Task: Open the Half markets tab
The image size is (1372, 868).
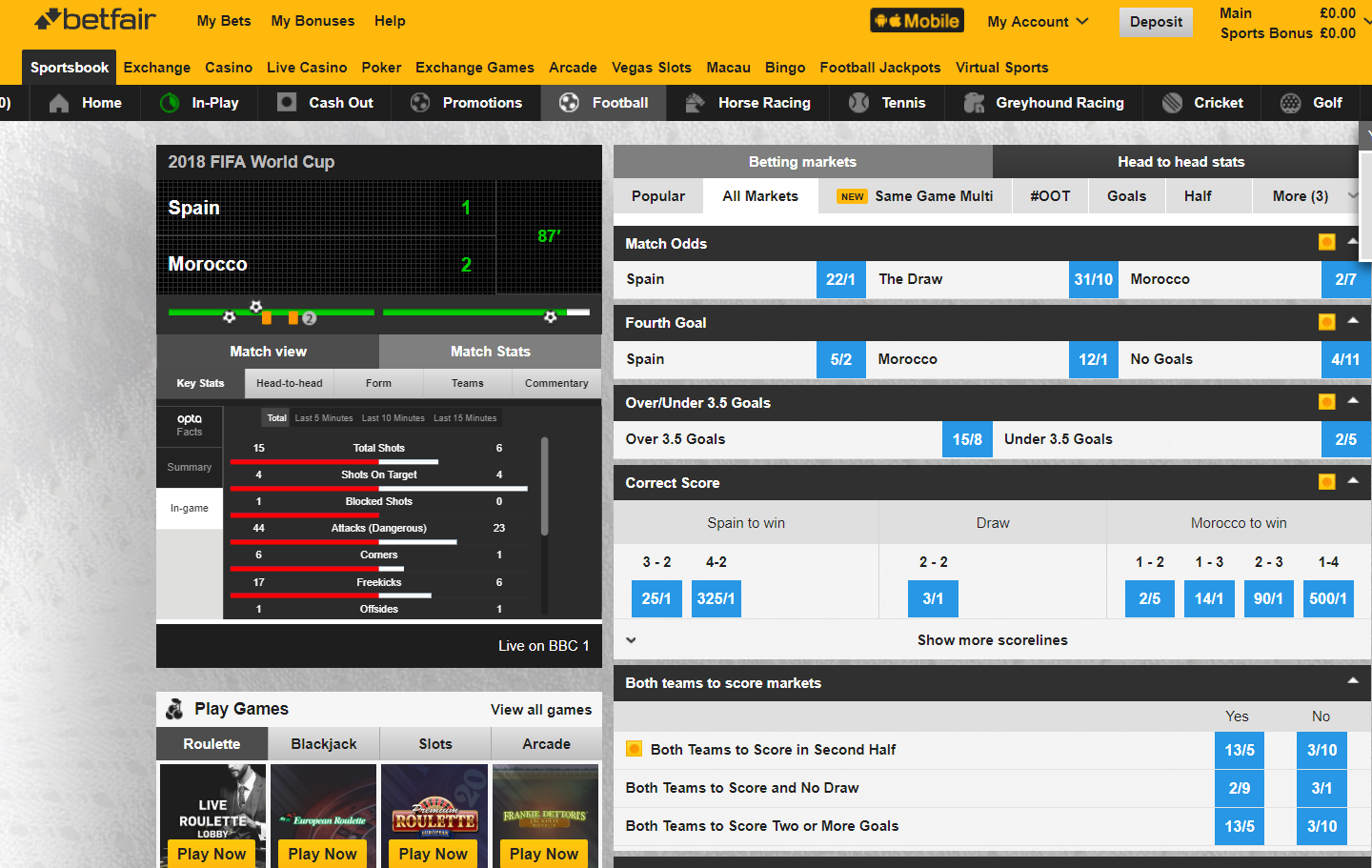Action: tap(1198, 196)
